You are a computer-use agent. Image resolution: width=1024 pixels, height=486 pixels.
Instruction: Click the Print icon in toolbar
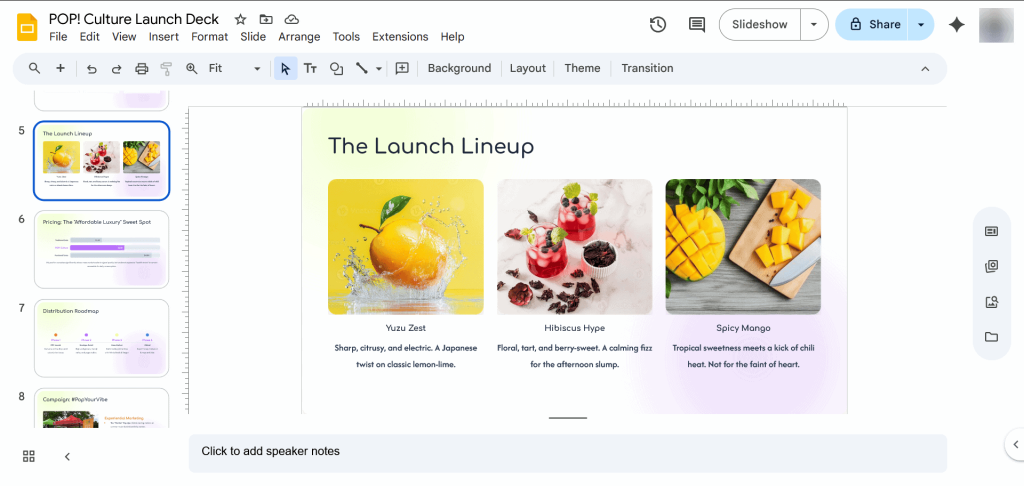[x=141, y=68]
